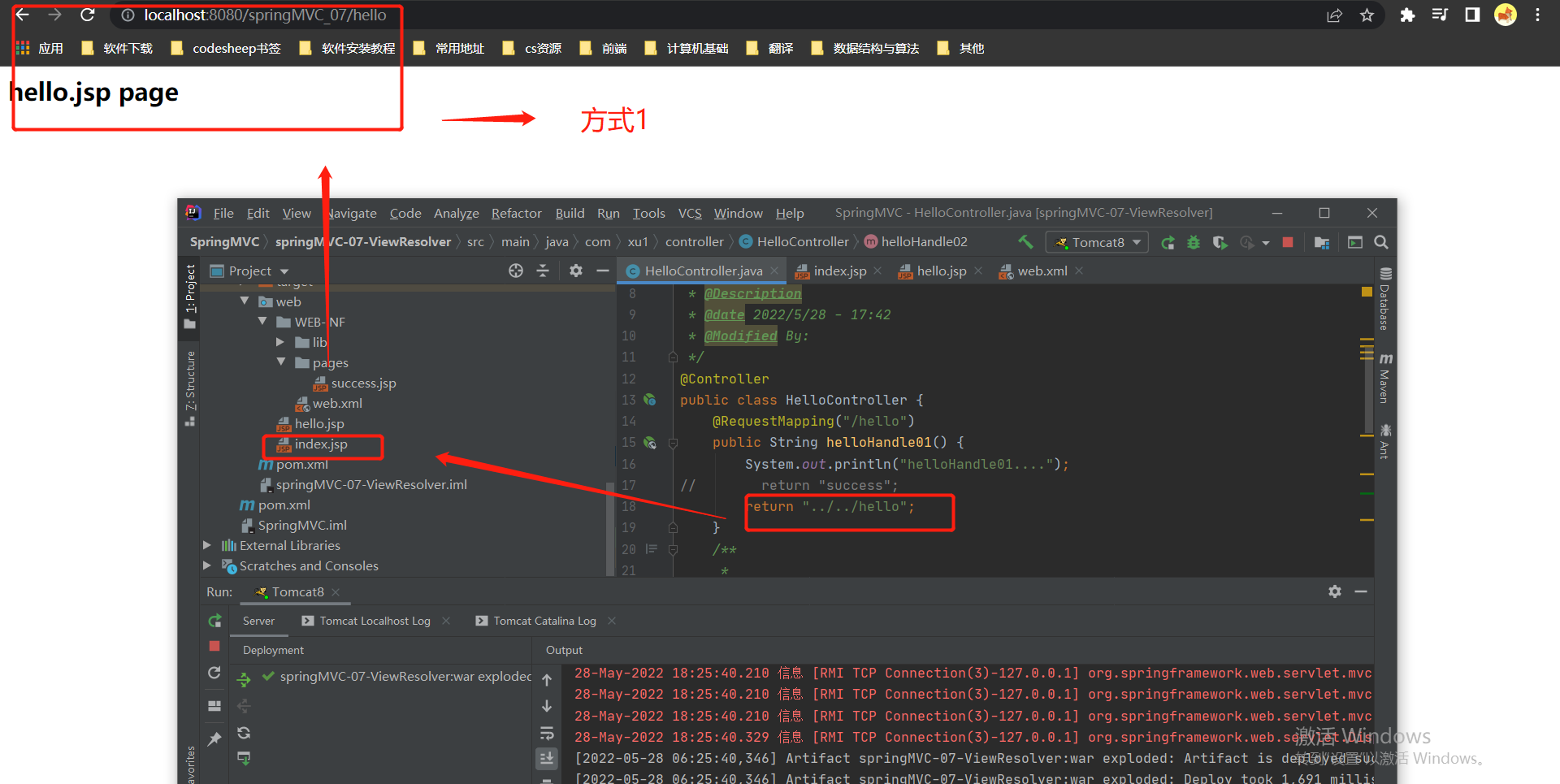Viewport: 1560px width, 784px height.
Task: Hide the Project panel with minus icon
Action: click(603, 271)
